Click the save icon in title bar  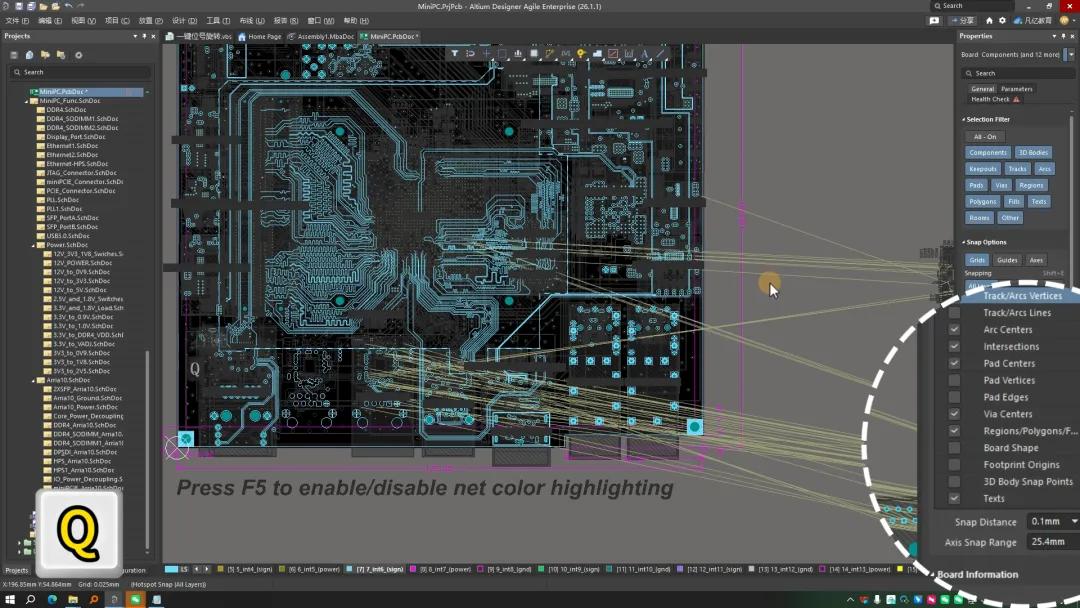(x=19, y=6)
